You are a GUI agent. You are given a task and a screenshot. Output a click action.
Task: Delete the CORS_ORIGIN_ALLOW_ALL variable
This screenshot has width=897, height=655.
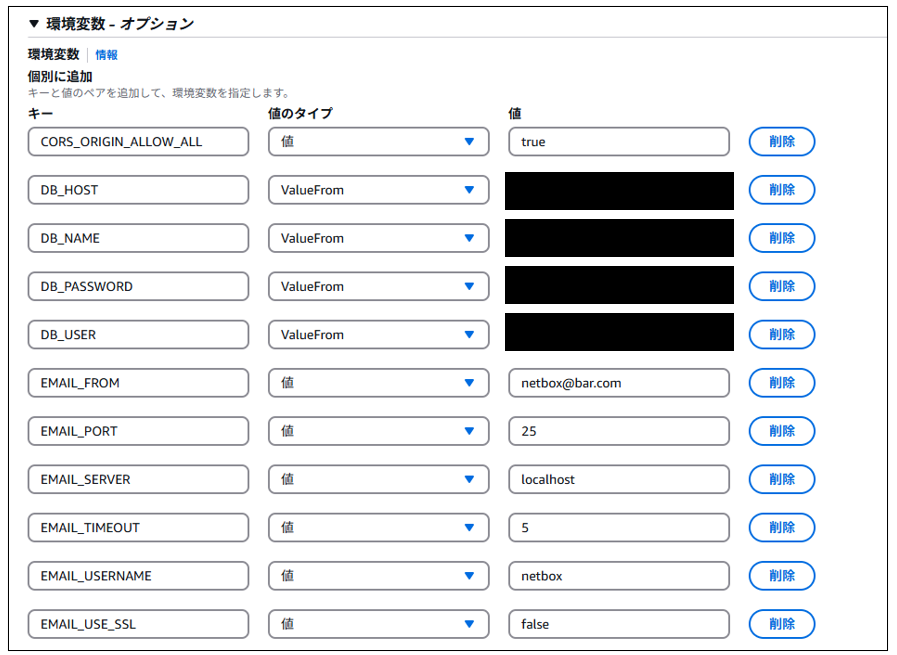click(782, 142)
